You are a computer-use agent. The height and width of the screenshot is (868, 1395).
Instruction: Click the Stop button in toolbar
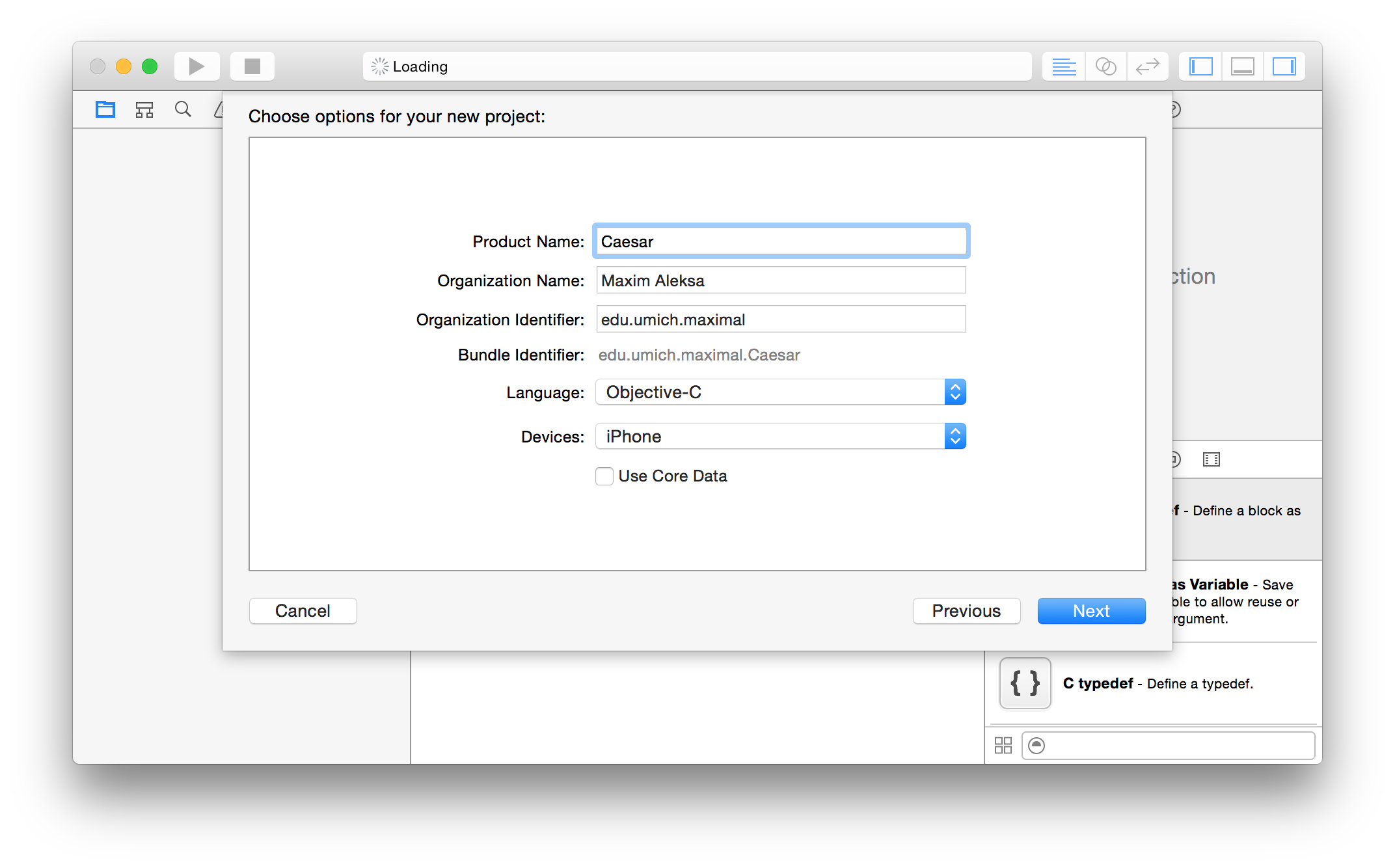(252, 66)
